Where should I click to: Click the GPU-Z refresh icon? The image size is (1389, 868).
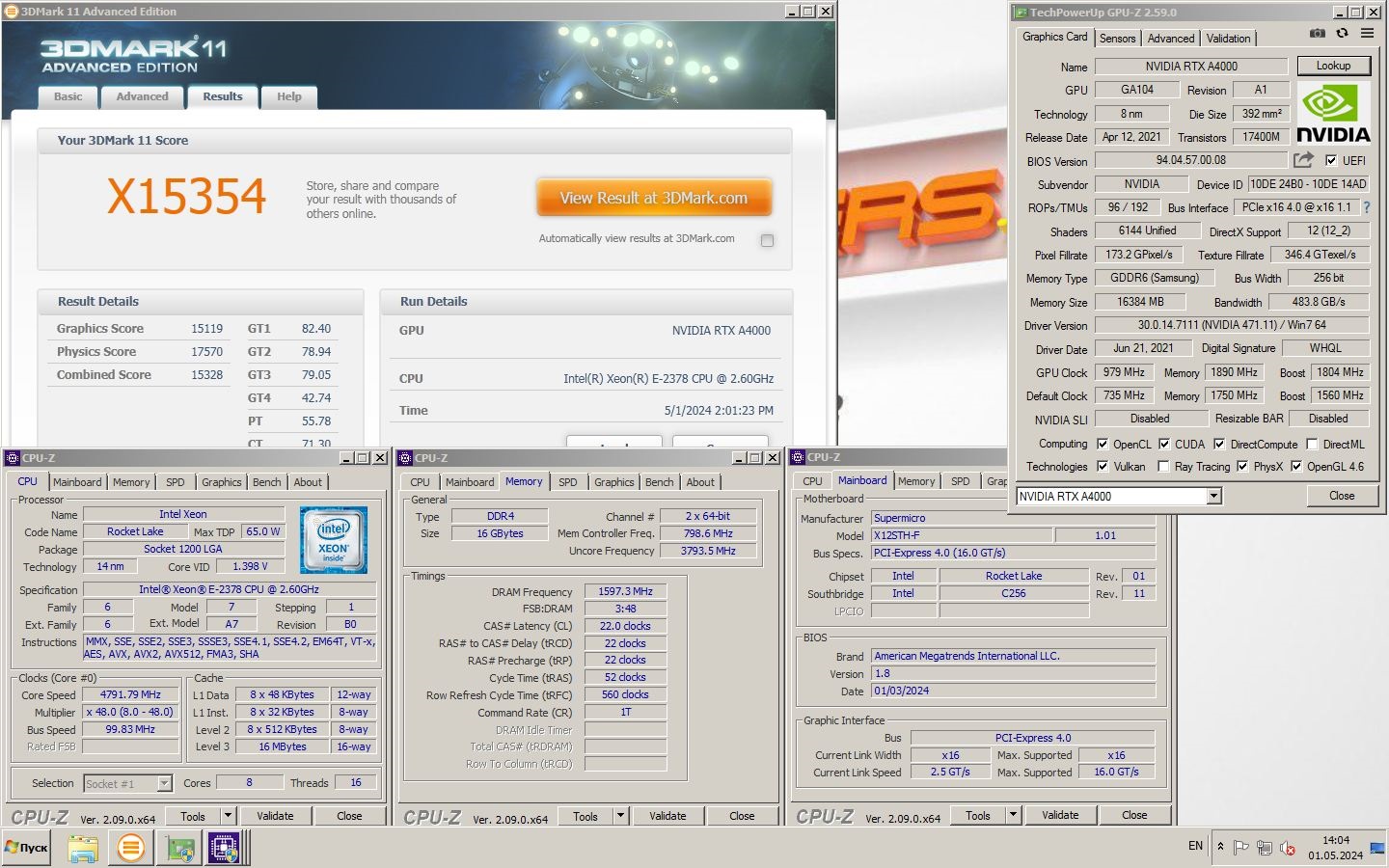1342,34
